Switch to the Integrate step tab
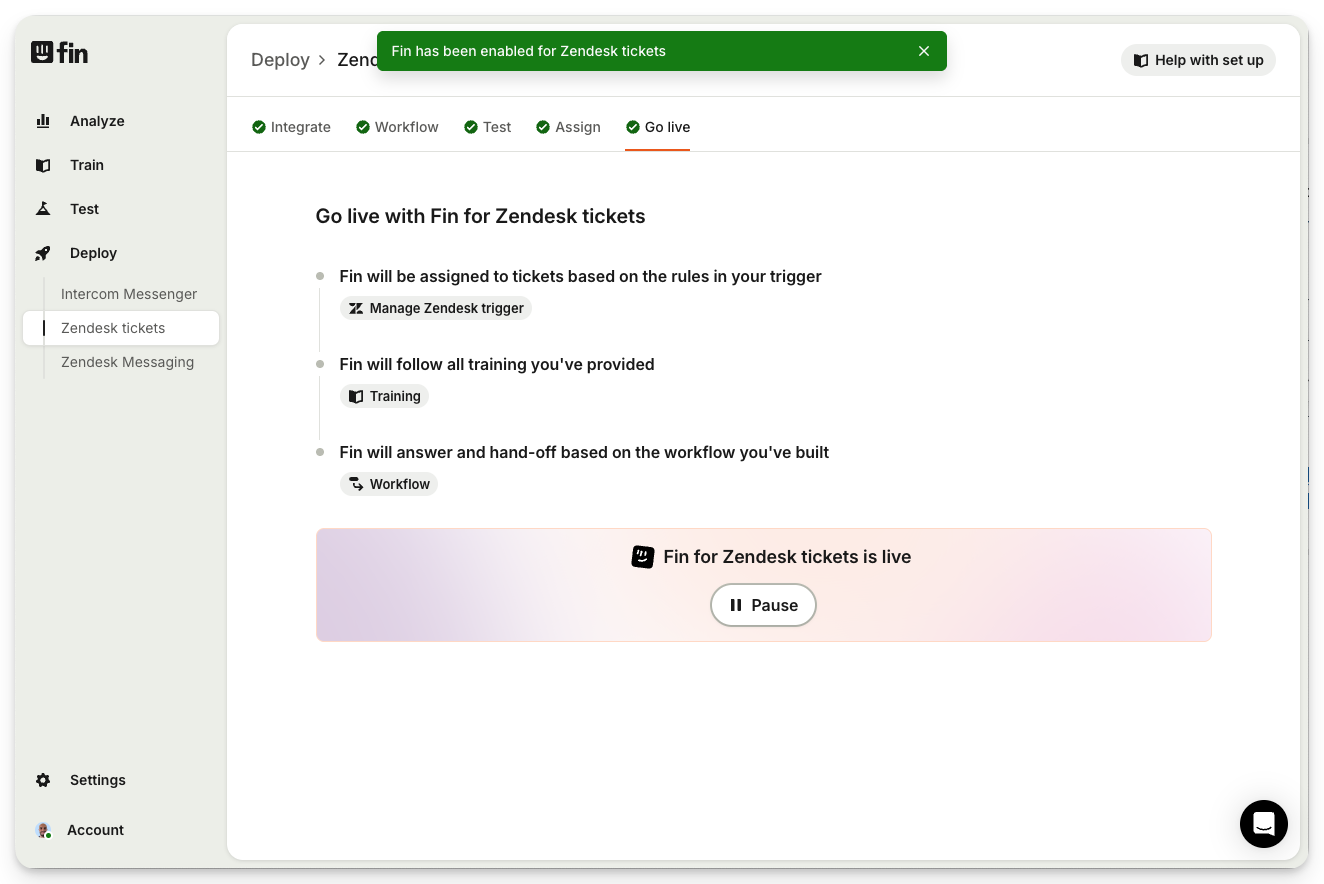Viewport: 1324px width, 884px height. 291,127
